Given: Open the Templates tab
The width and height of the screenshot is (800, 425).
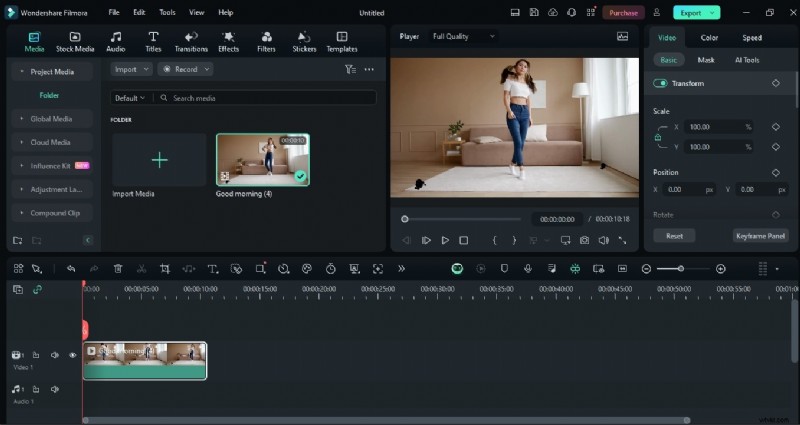Looking at the screenshot, I should (x=342, y=42).
